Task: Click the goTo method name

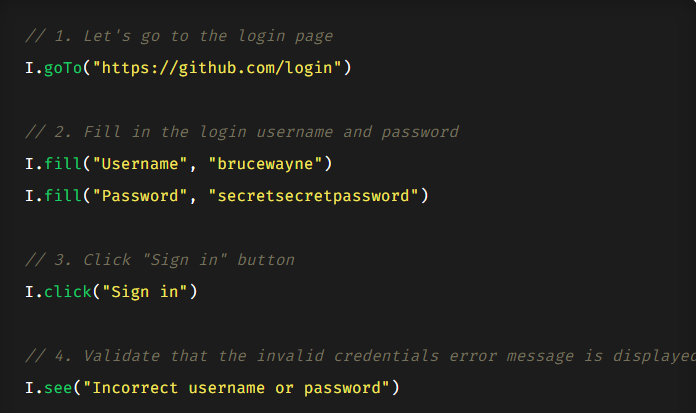Action: 63,69
